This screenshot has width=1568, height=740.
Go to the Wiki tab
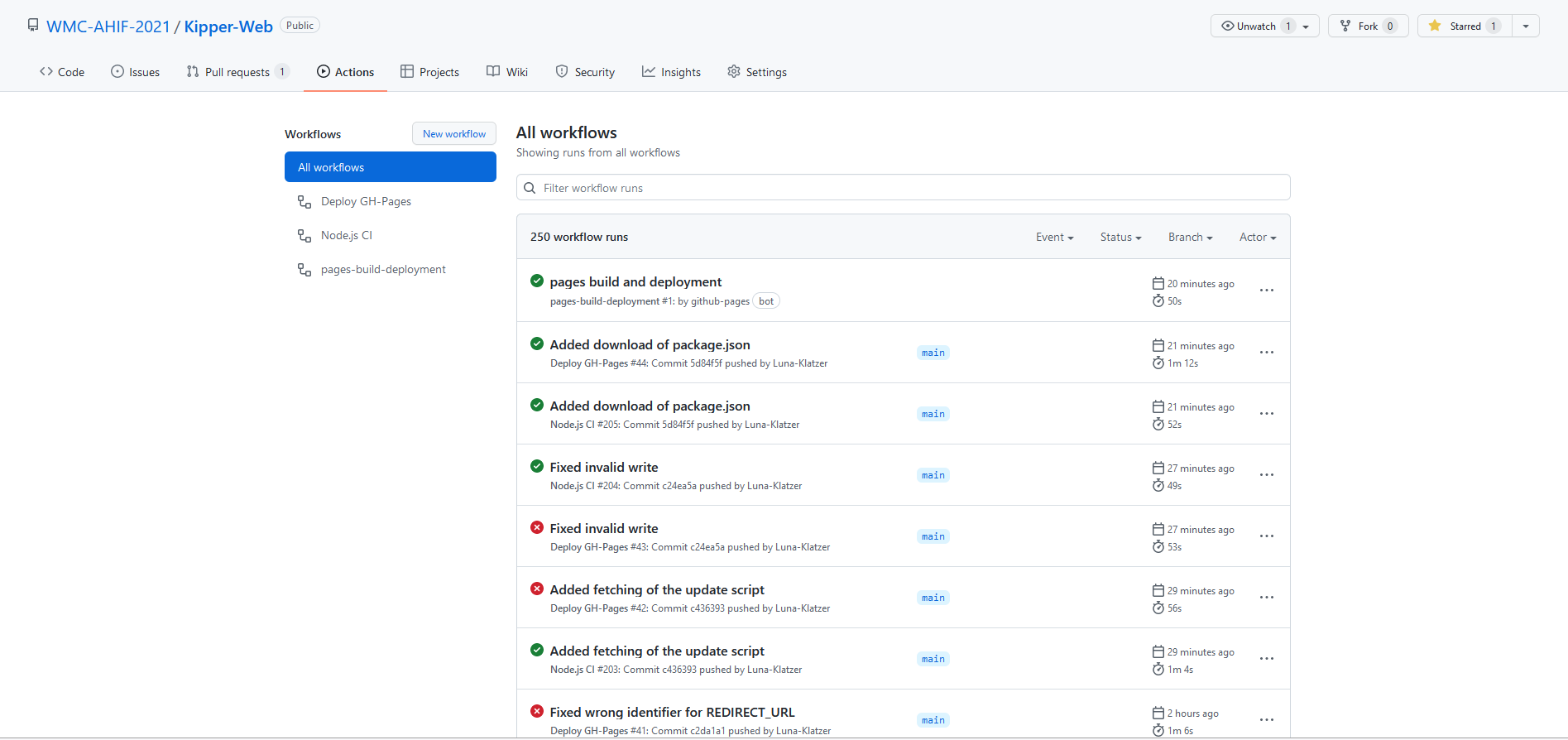pos(507,72)
